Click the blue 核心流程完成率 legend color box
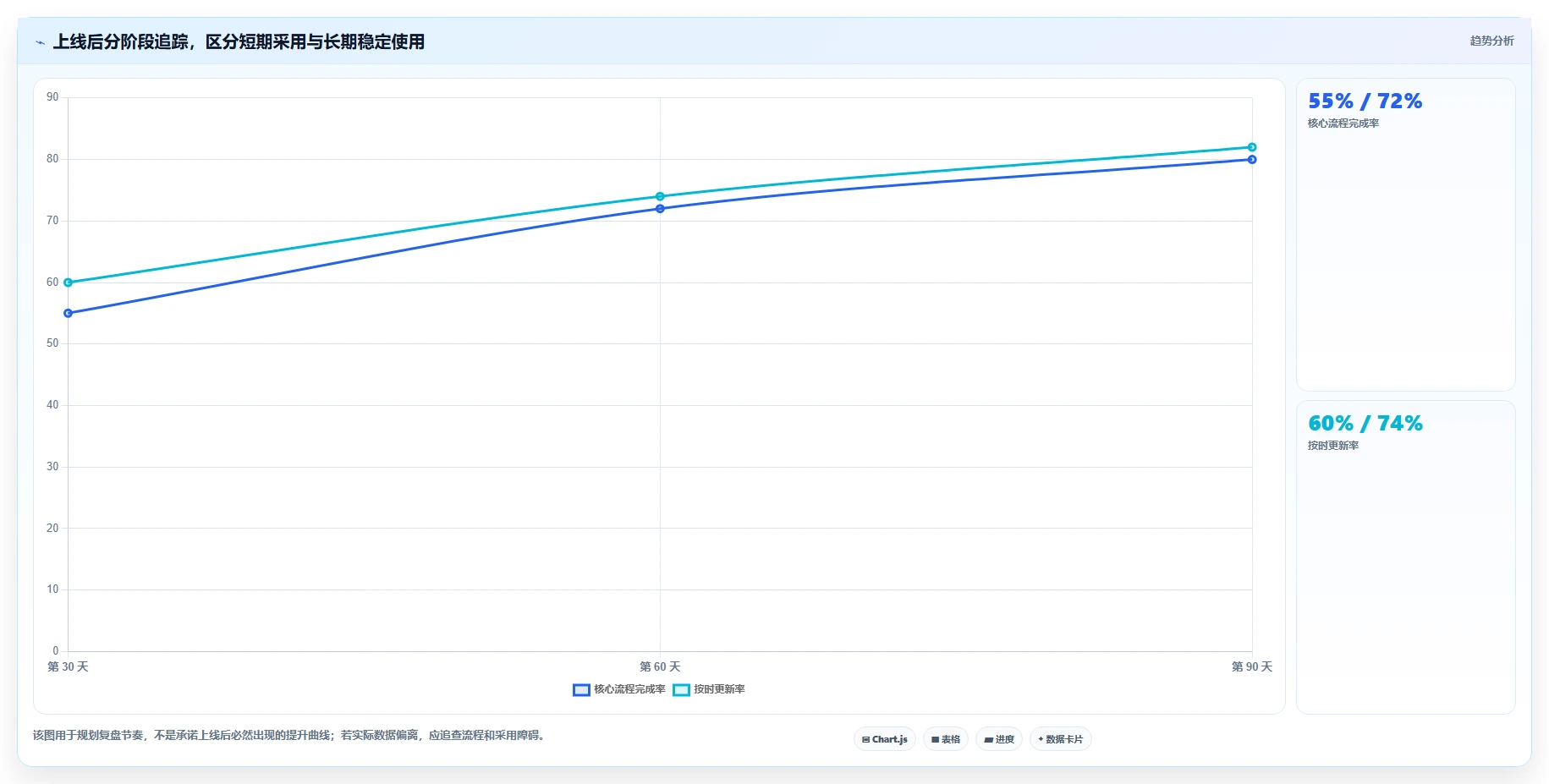Screen dimensions: 1549x784 [x=581, y=690]
